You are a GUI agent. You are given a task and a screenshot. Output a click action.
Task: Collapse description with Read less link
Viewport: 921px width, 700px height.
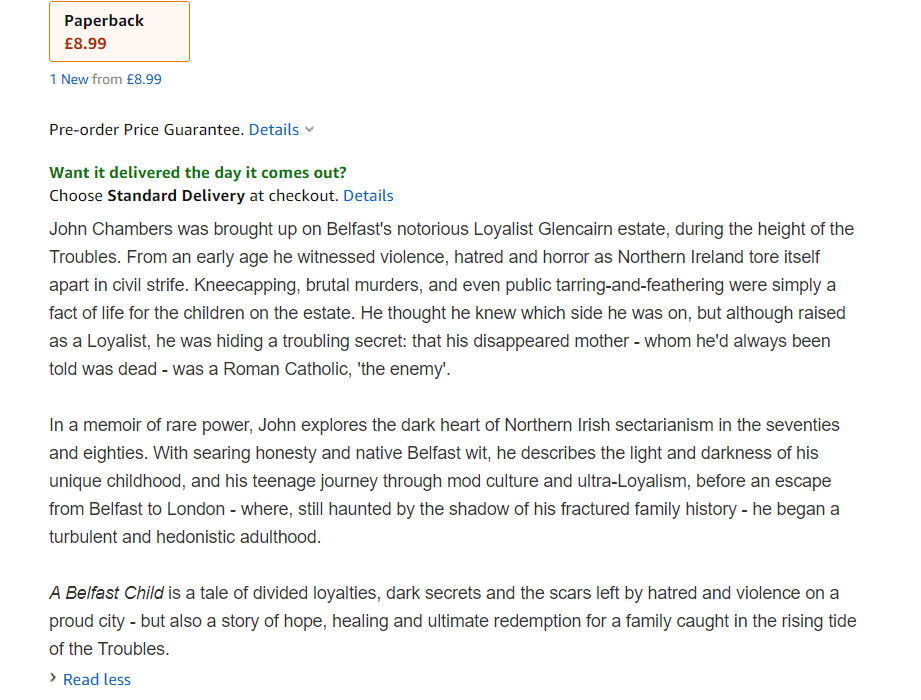tap(97, 679)
